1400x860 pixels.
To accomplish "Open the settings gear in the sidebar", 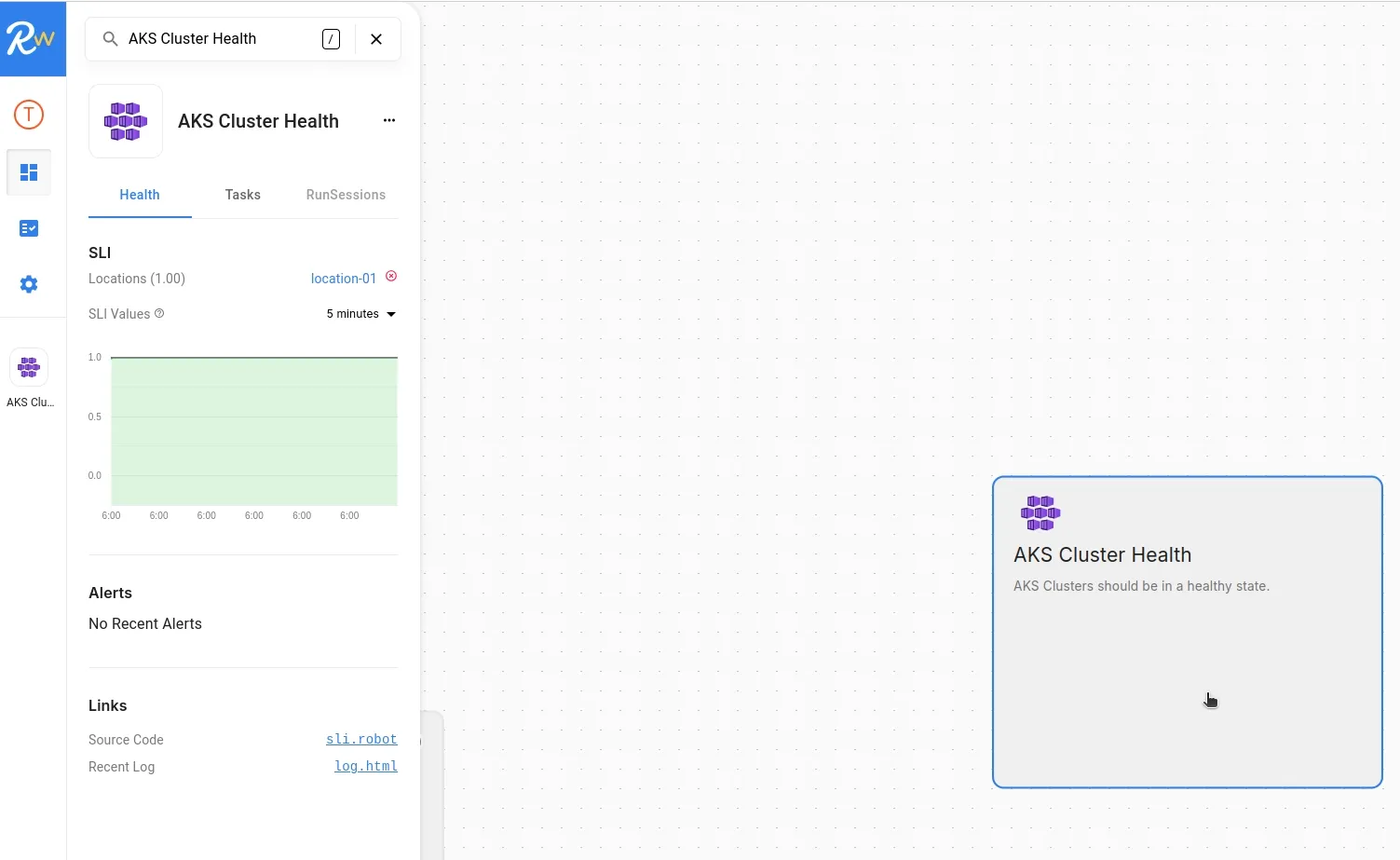I will tap(28, 283).
